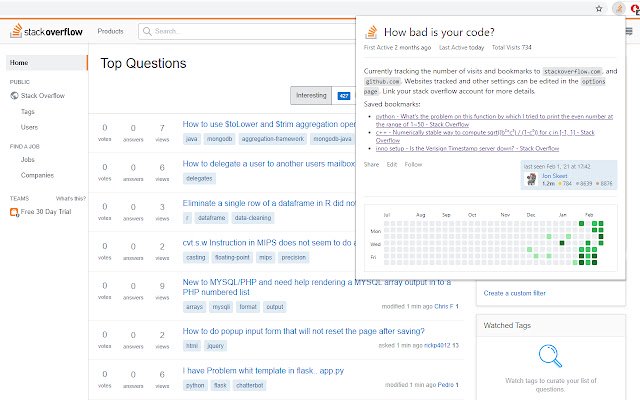Click the jquery tag
The width and height of the screenshot is (640, 400).
(216, 346)
